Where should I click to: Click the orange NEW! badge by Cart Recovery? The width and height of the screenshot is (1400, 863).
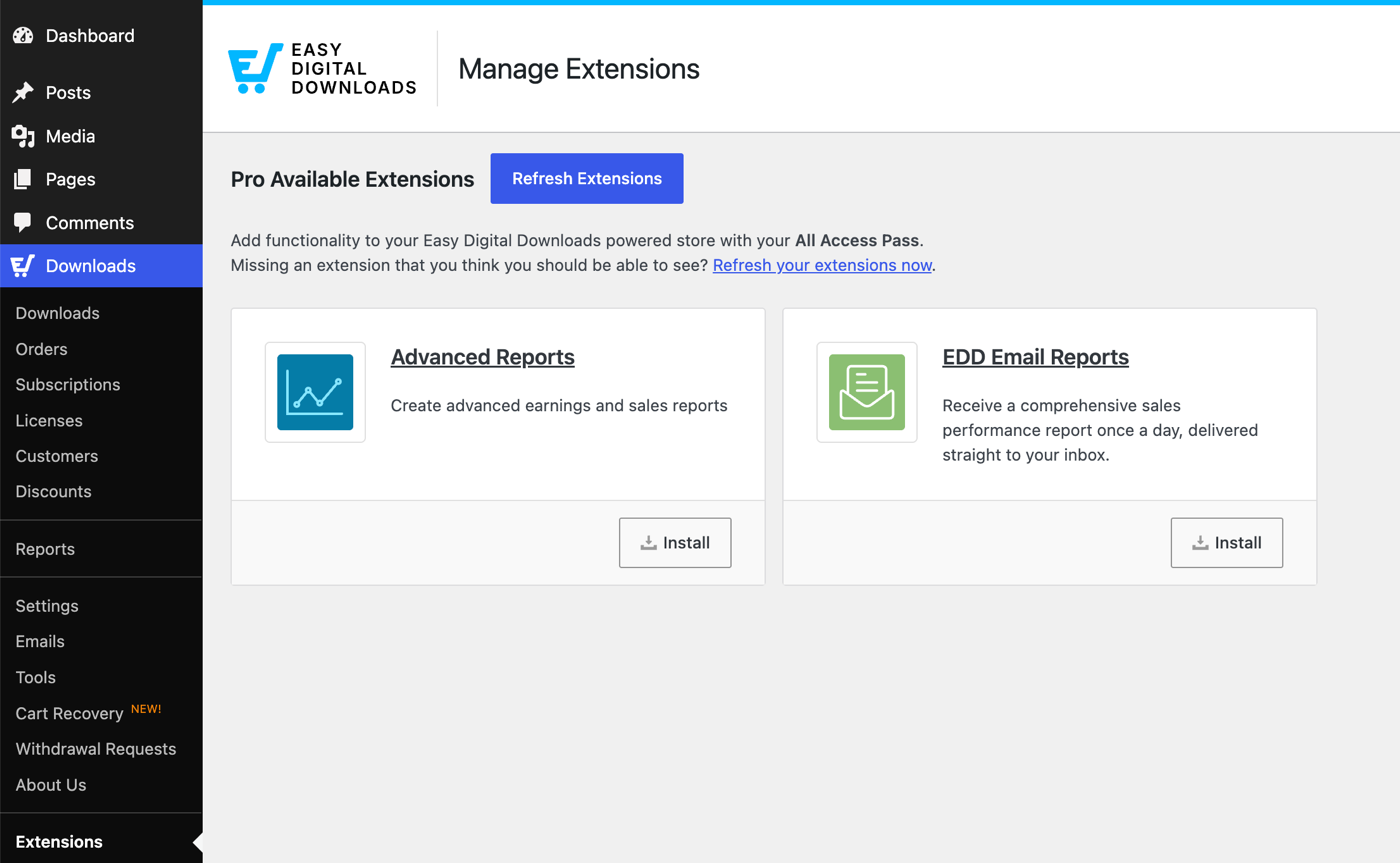point(146,709)
